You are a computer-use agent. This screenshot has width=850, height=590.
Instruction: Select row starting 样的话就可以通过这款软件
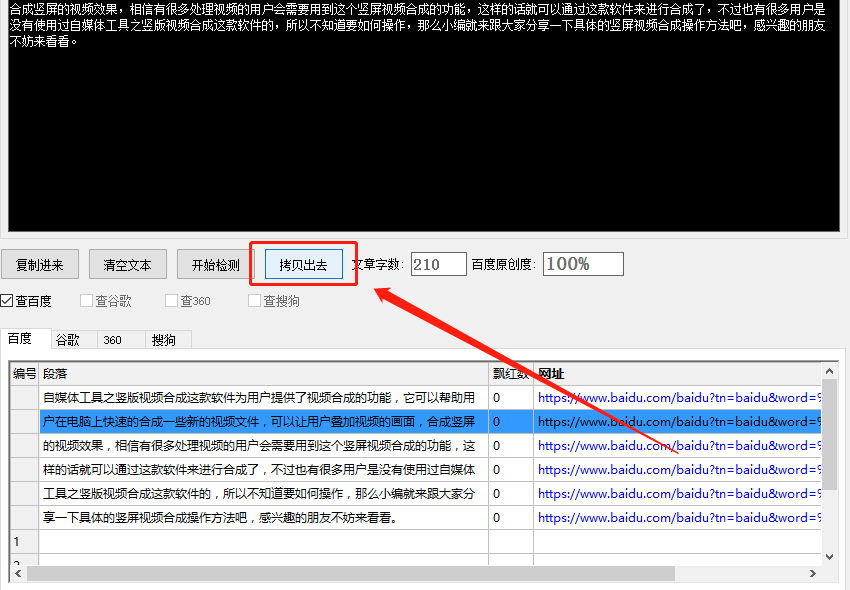point(263,470)
